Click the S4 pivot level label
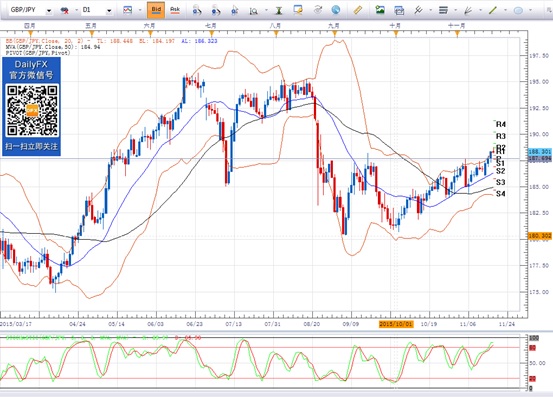 tap(500, 194)
